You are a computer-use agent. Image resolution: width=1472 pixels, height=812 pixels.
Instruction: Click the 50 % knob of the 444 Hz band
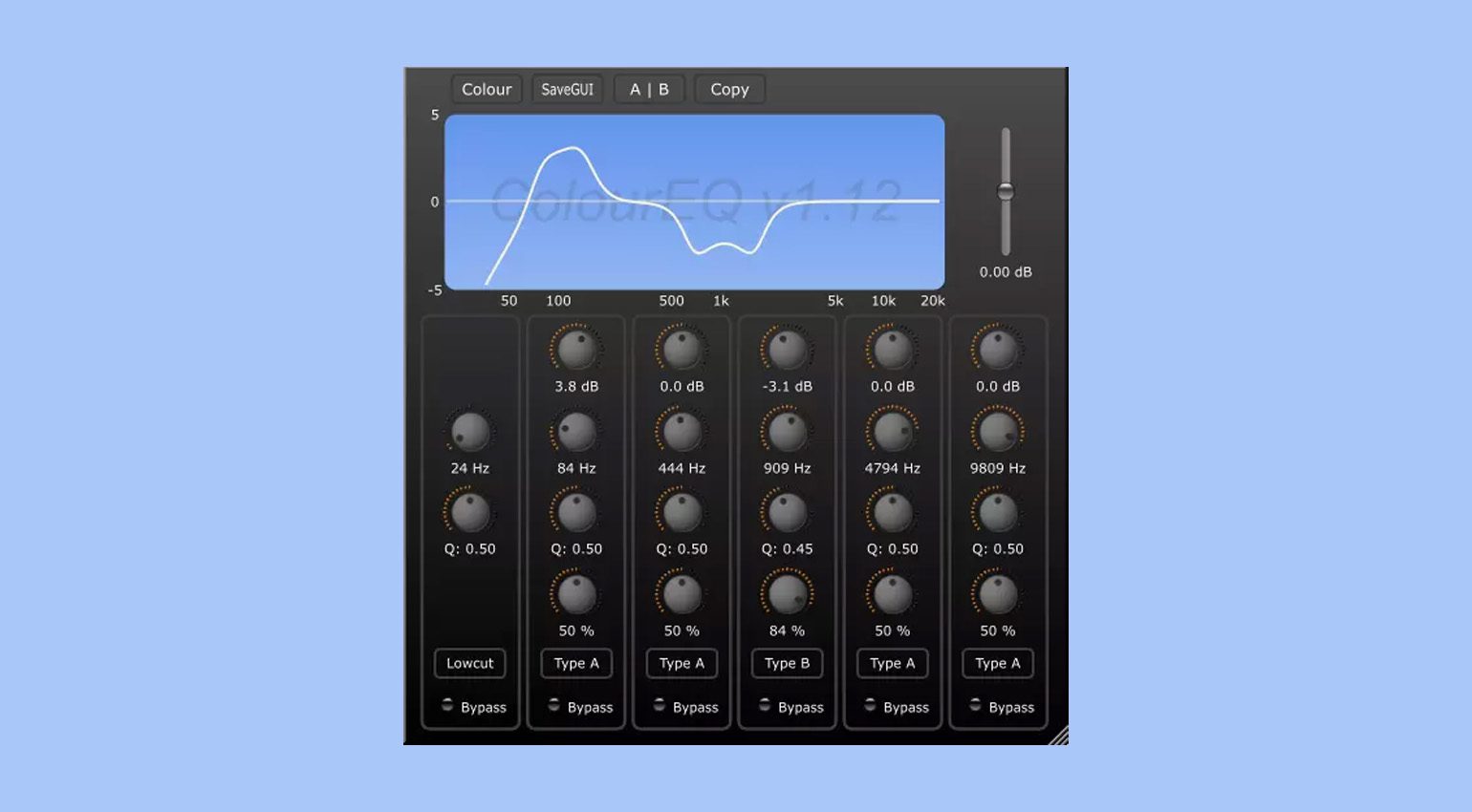pos(682,595)
